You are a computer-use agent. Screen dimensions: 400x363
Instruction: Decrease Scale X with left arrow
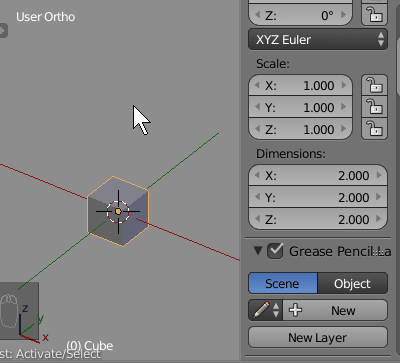(x=257, y=85)
